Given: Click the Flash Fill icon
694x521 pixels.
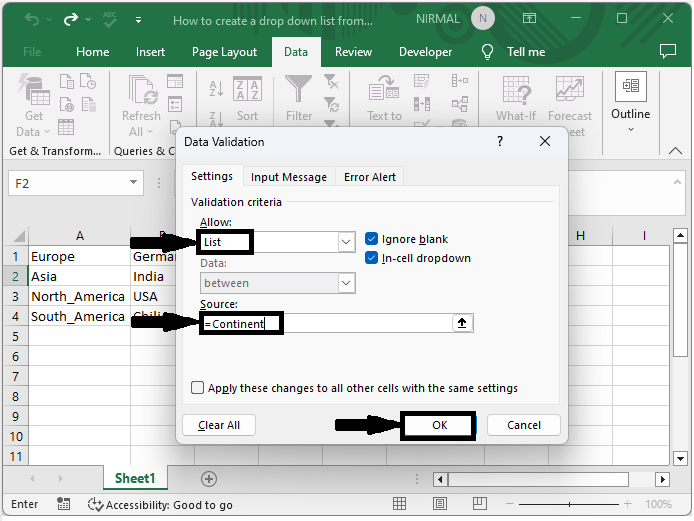Looking at the screenshot, I should (421, 81).
